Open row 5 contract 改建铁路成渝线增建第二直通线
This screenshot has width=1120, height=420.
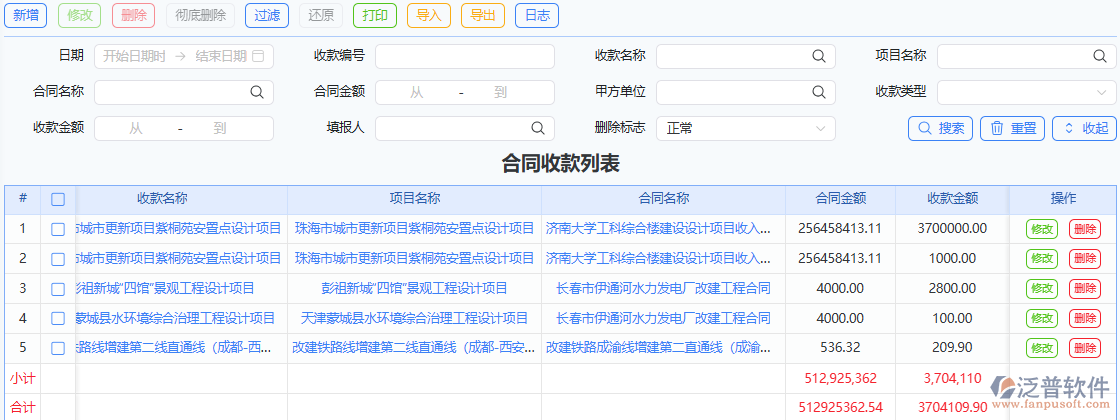pos(659,348)
